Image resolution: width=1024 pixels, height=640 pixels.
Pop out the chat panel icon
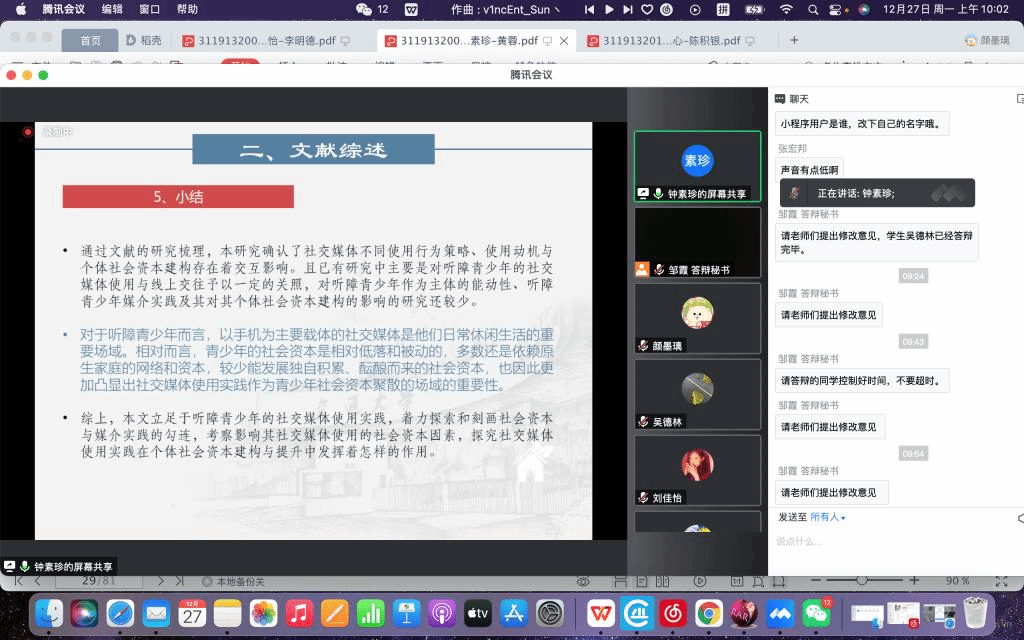pos(1019,99)
